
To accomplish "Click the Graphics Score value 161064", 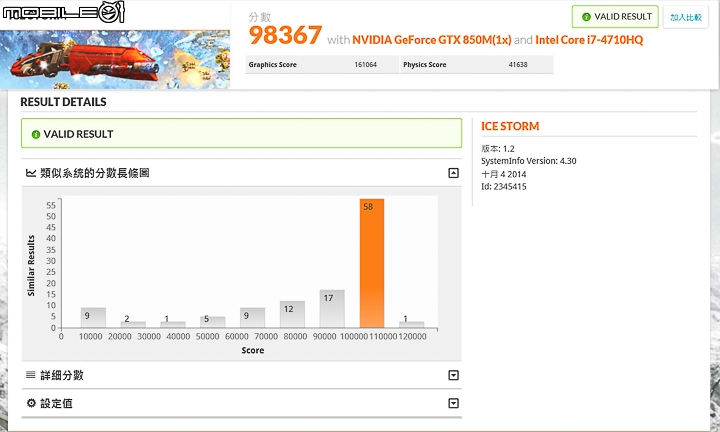I will click(x=366, y=65).
